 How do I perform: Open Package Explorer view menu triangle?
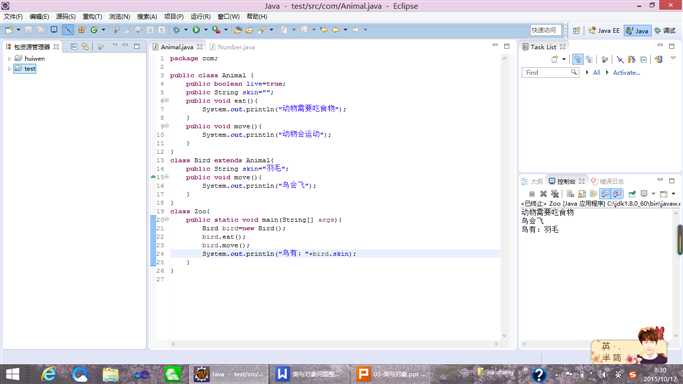115,45
